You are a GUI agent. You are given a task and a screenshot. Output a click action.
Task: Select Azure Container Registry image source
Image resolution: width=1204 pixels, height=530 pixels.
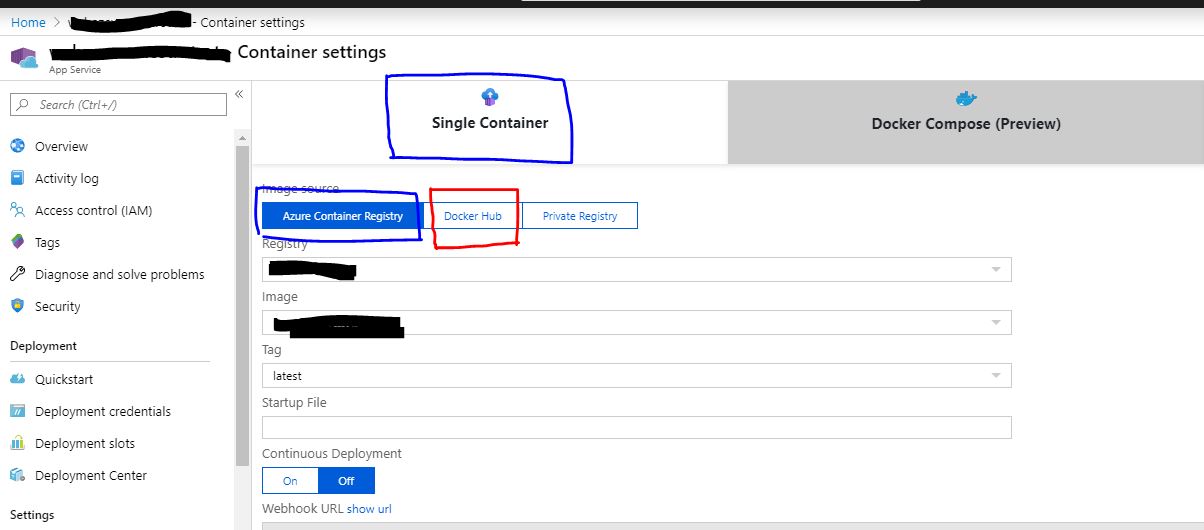pos(343,215)
